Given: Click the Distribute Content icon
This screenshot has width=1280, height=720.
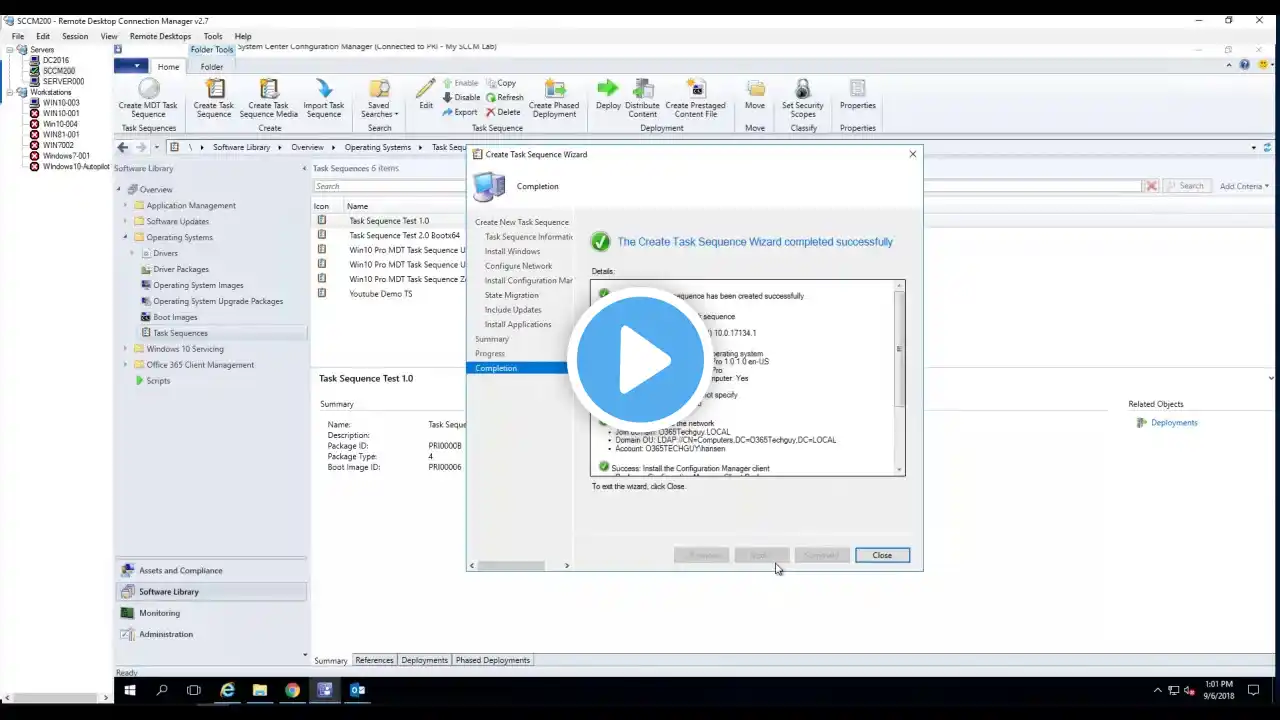Looking at the screenshot, I should 643,89.
